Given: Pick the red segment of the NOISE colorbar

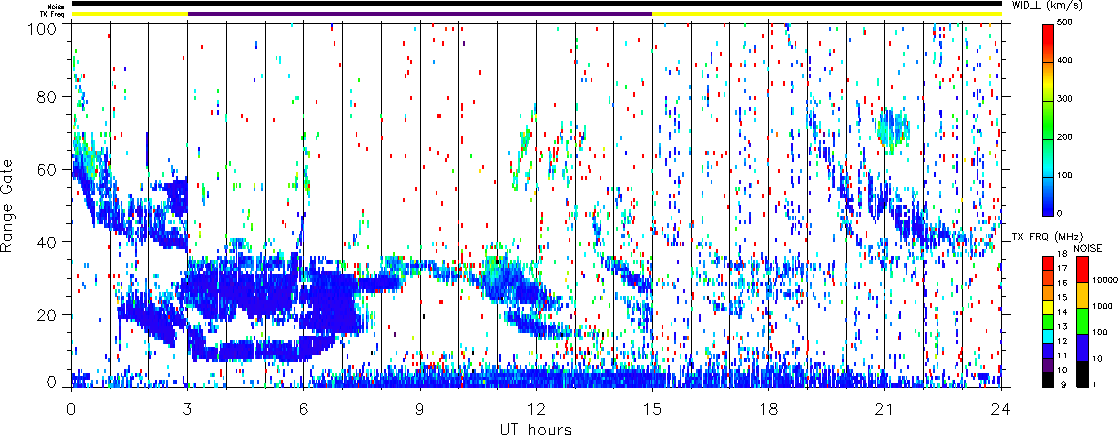Looking at the screenshot, I should [1082, 269].
